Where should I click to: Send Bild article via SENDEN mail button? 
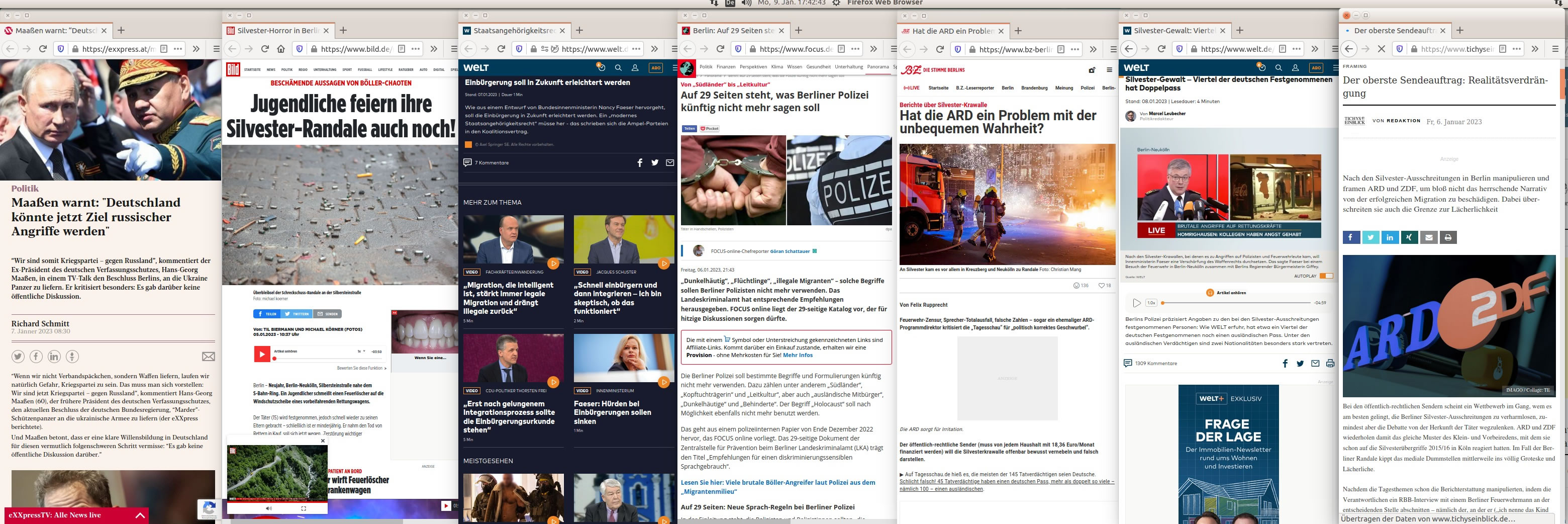coord(327,314)
